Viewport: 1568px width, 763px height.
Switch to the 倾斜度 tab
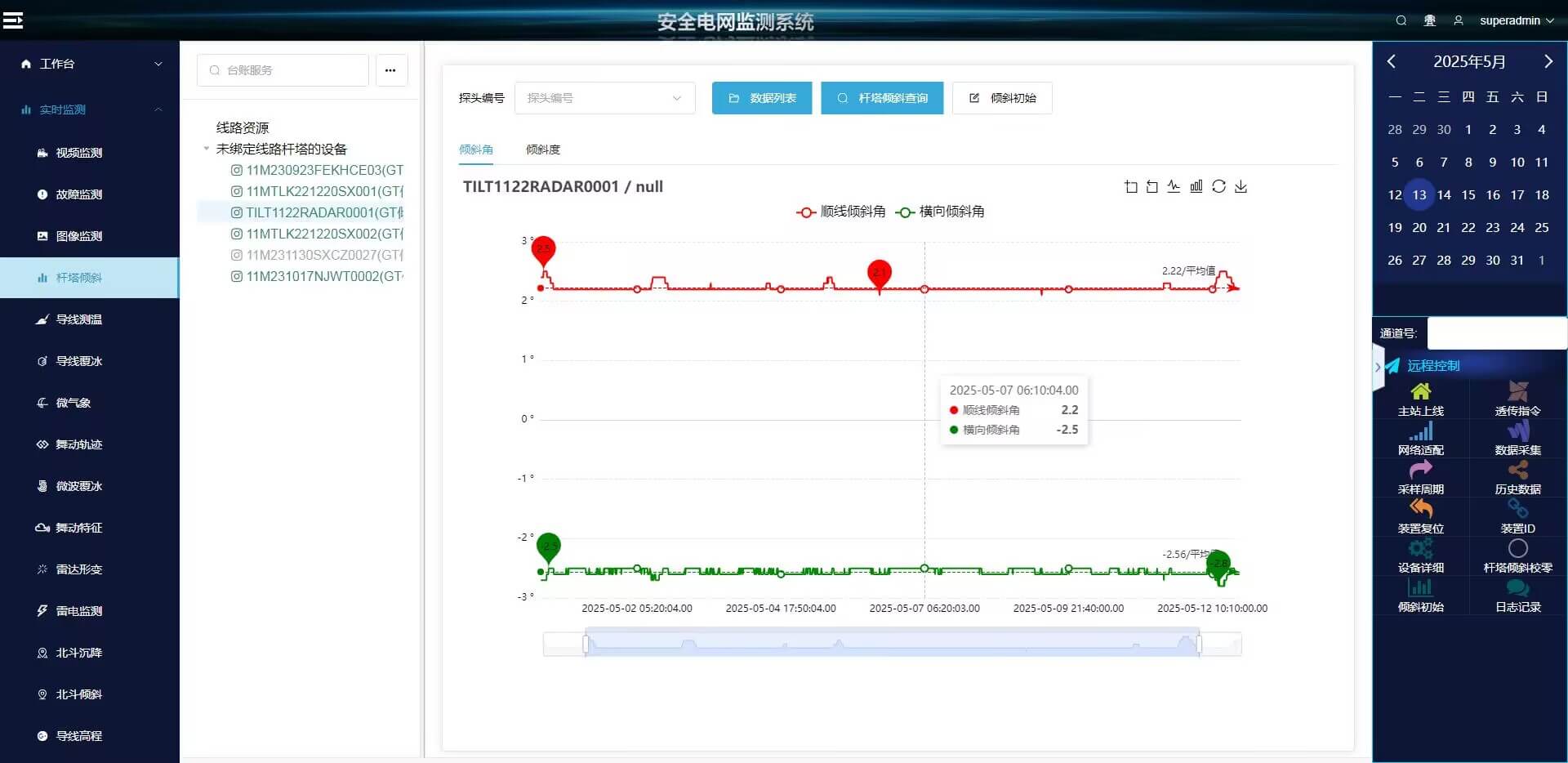point(542,149)
